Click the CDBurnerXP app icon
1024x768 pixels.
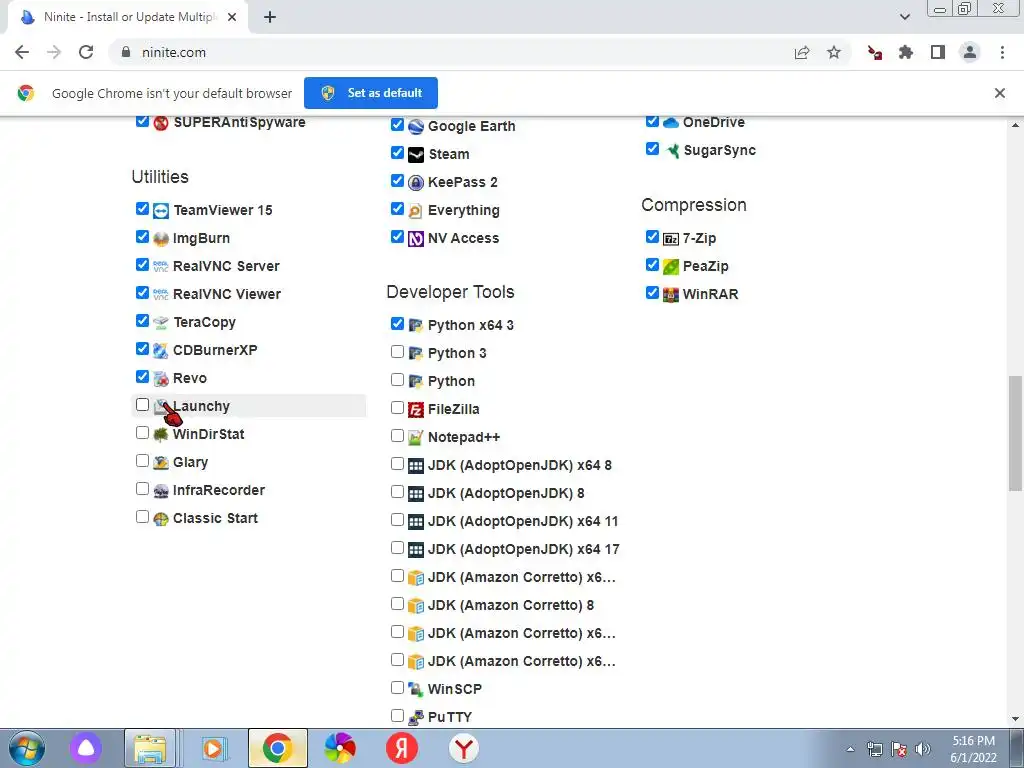point(161,351)
